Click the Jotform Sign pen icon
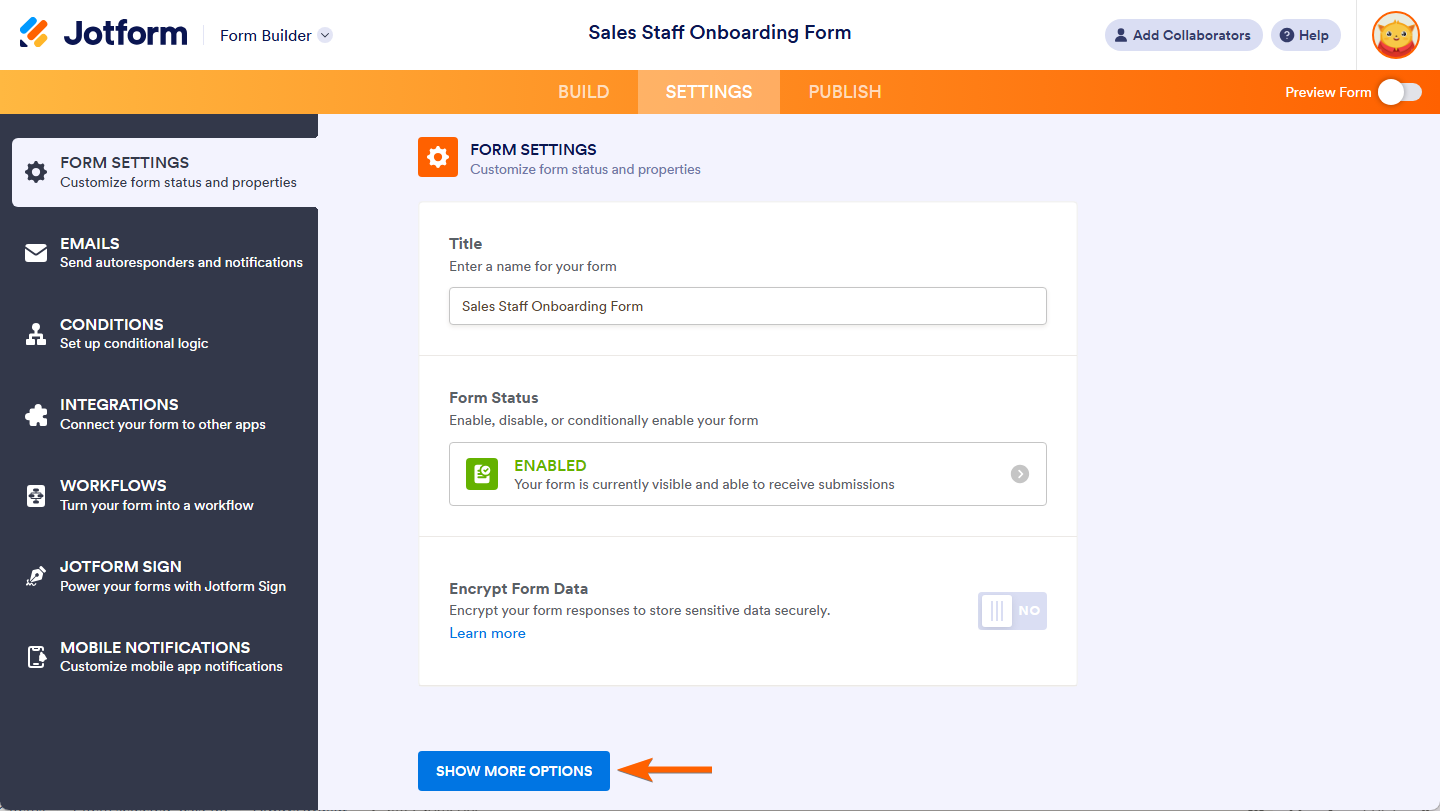The height and width of the screenshot is (811, 1440). 36,576
